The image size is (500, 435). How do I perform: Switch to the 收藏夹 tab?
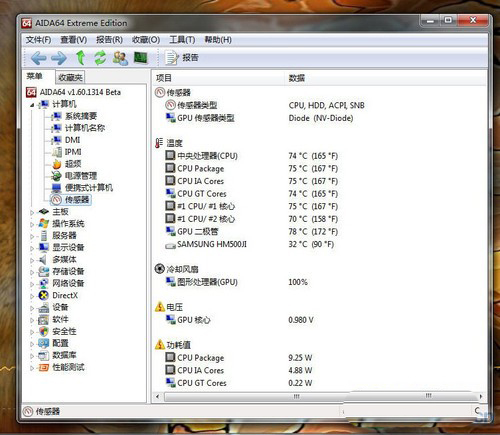tap(70, 77)
